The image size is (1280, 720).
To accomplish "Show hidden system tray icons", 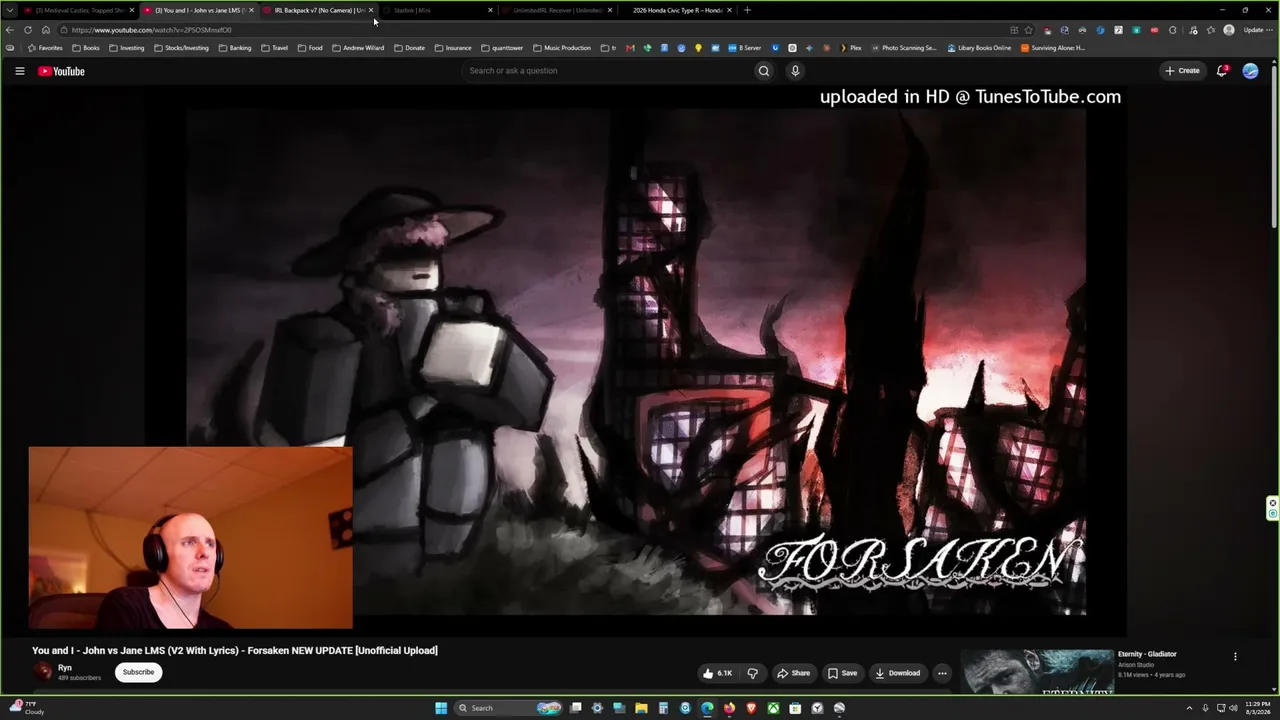I will [1191, 708].
